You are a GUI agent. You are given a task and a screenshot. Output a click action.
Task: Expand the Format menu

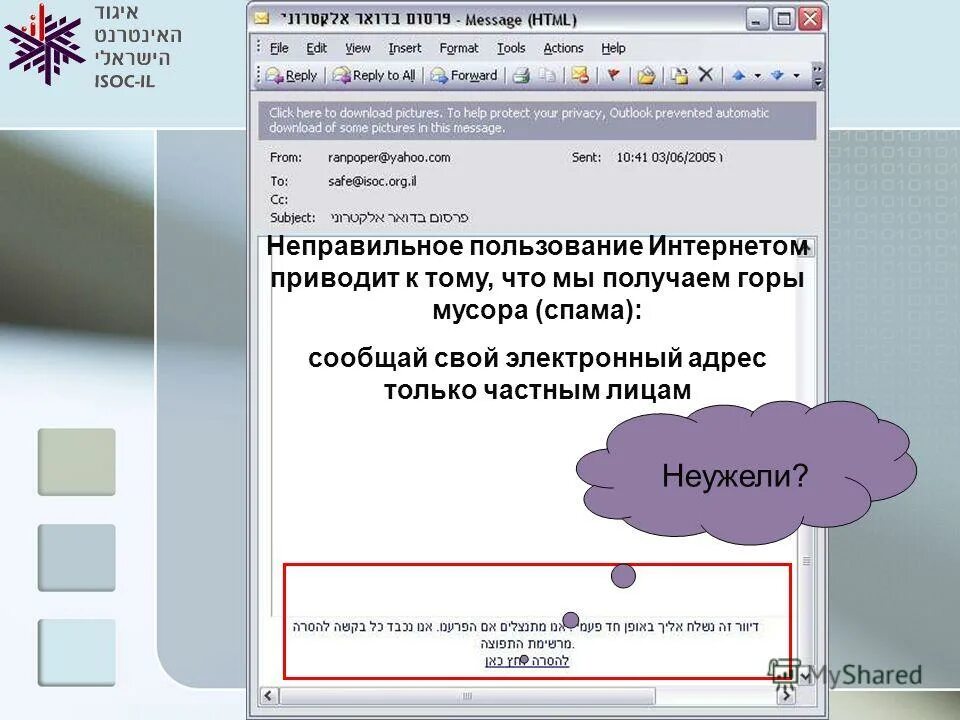[460, 47]
